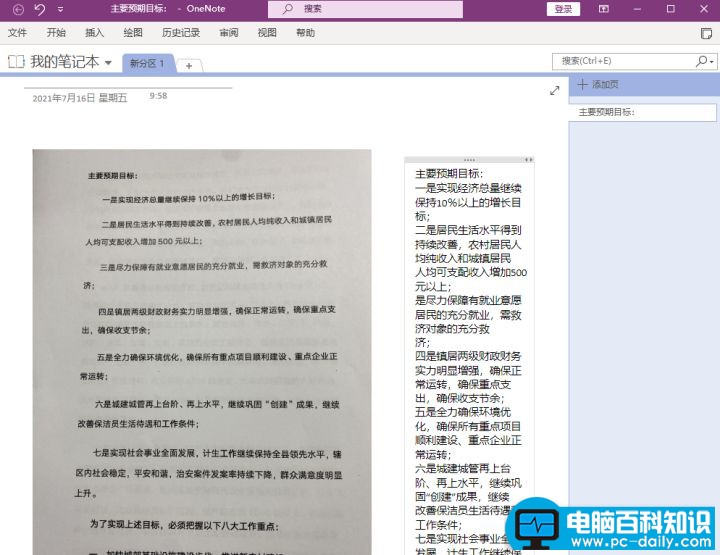Open the ribbon display options icon
The image size is (720, 555).
603,9
